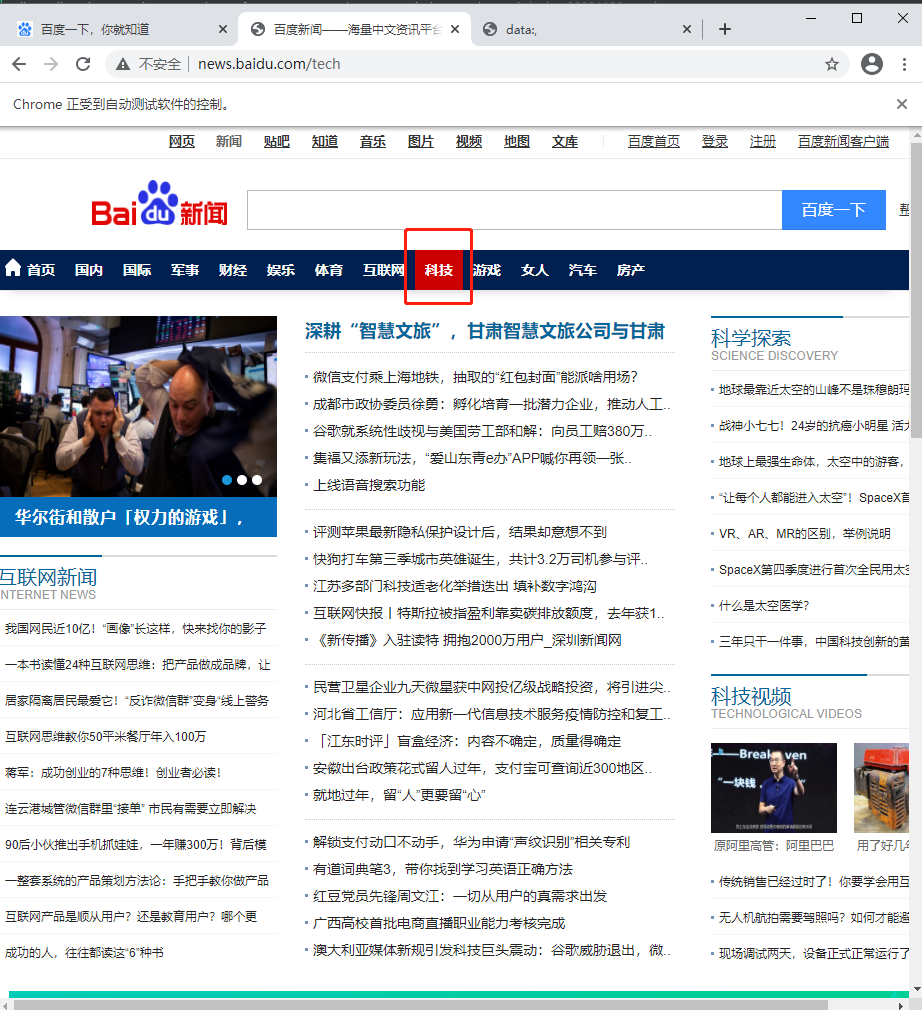Open the red machinery video thumbnail
The image size is (922, 1010).
pyautogui.click(x=881, y=788)
